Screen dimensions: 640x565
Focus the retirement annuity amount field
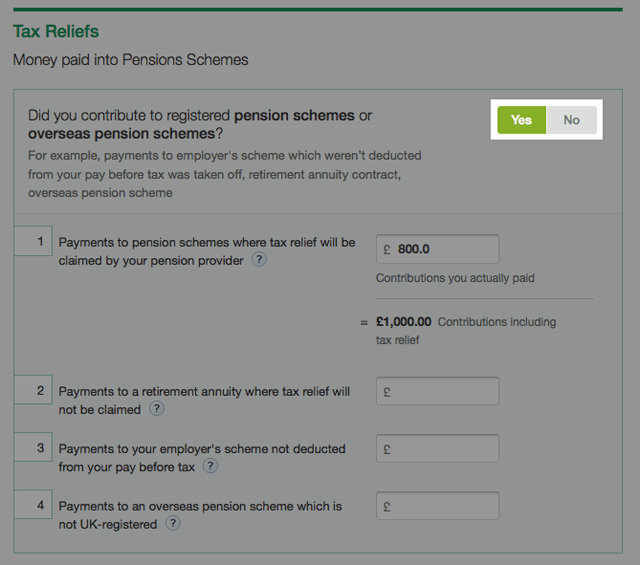437,392
